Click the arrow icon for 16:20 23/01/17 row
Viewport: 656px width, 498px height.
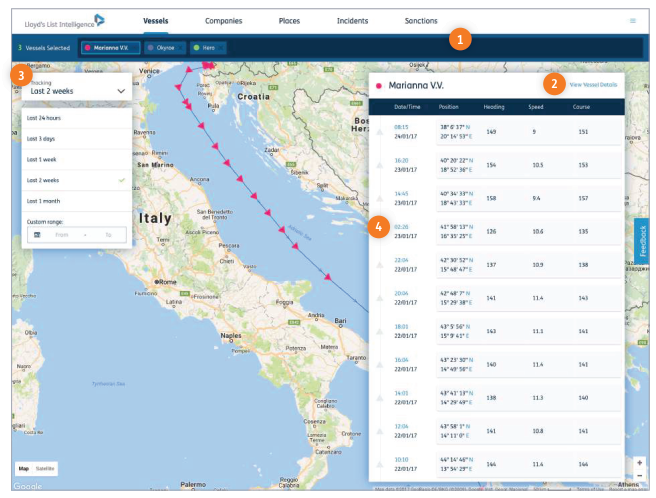pos(379,165)
